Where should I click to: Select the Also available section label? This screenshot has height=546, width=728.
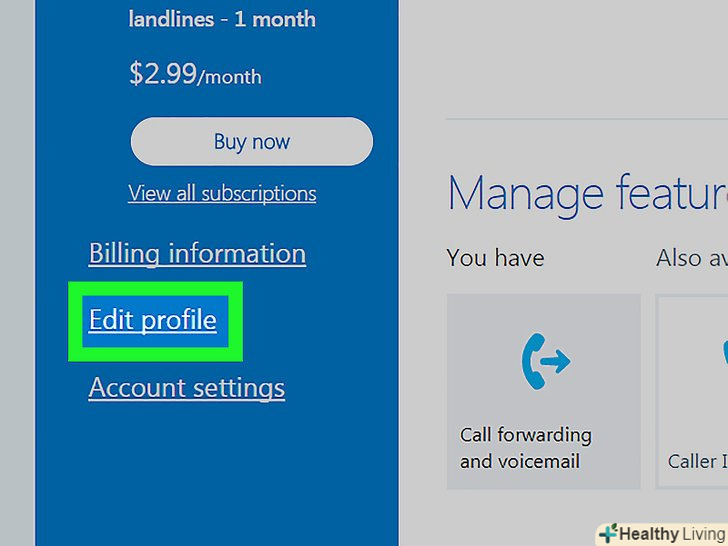(x=692, y=258)
